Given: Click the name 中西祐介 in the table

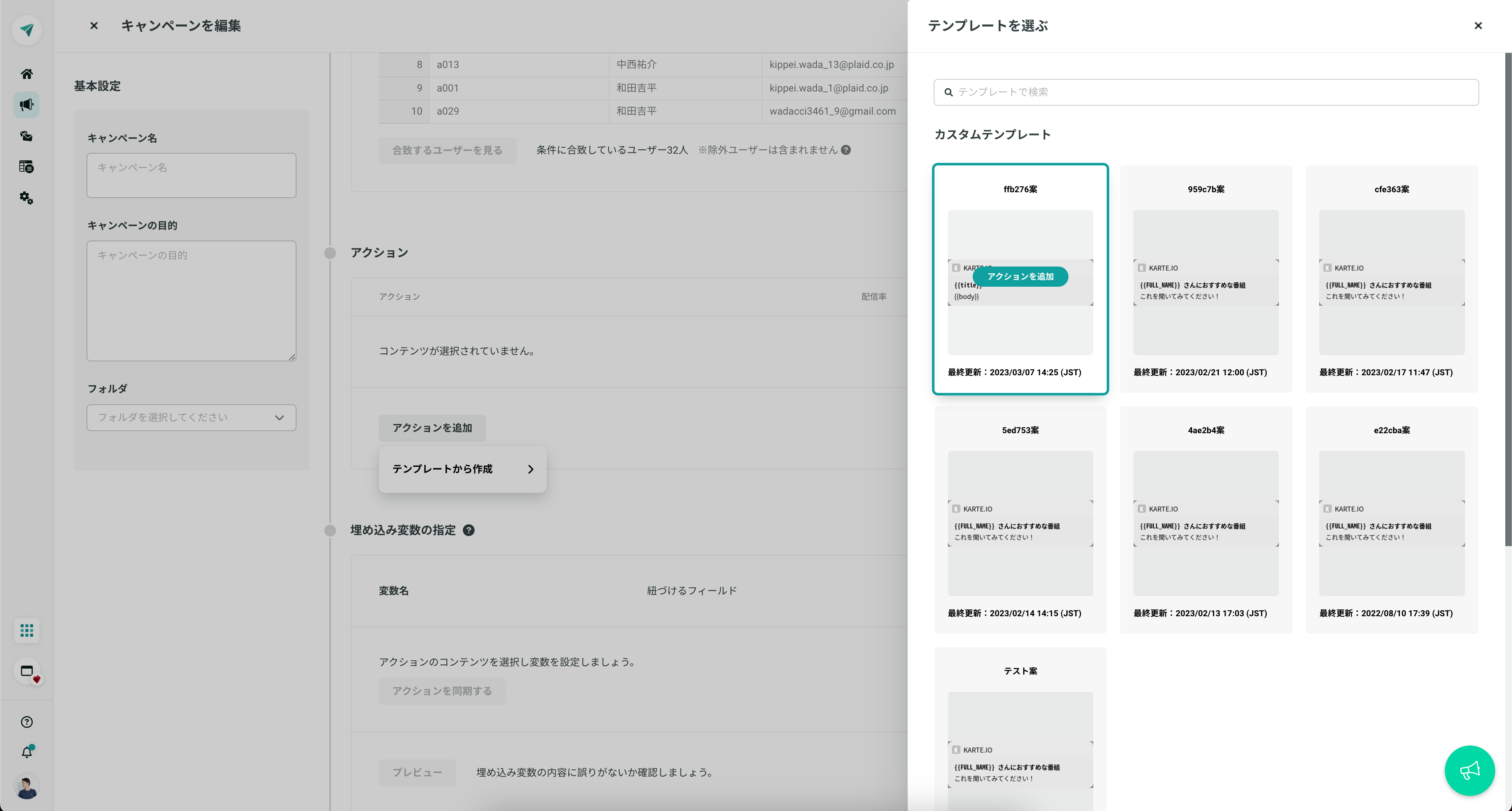Looking at the screenshot, I should [x=636, y=65].
